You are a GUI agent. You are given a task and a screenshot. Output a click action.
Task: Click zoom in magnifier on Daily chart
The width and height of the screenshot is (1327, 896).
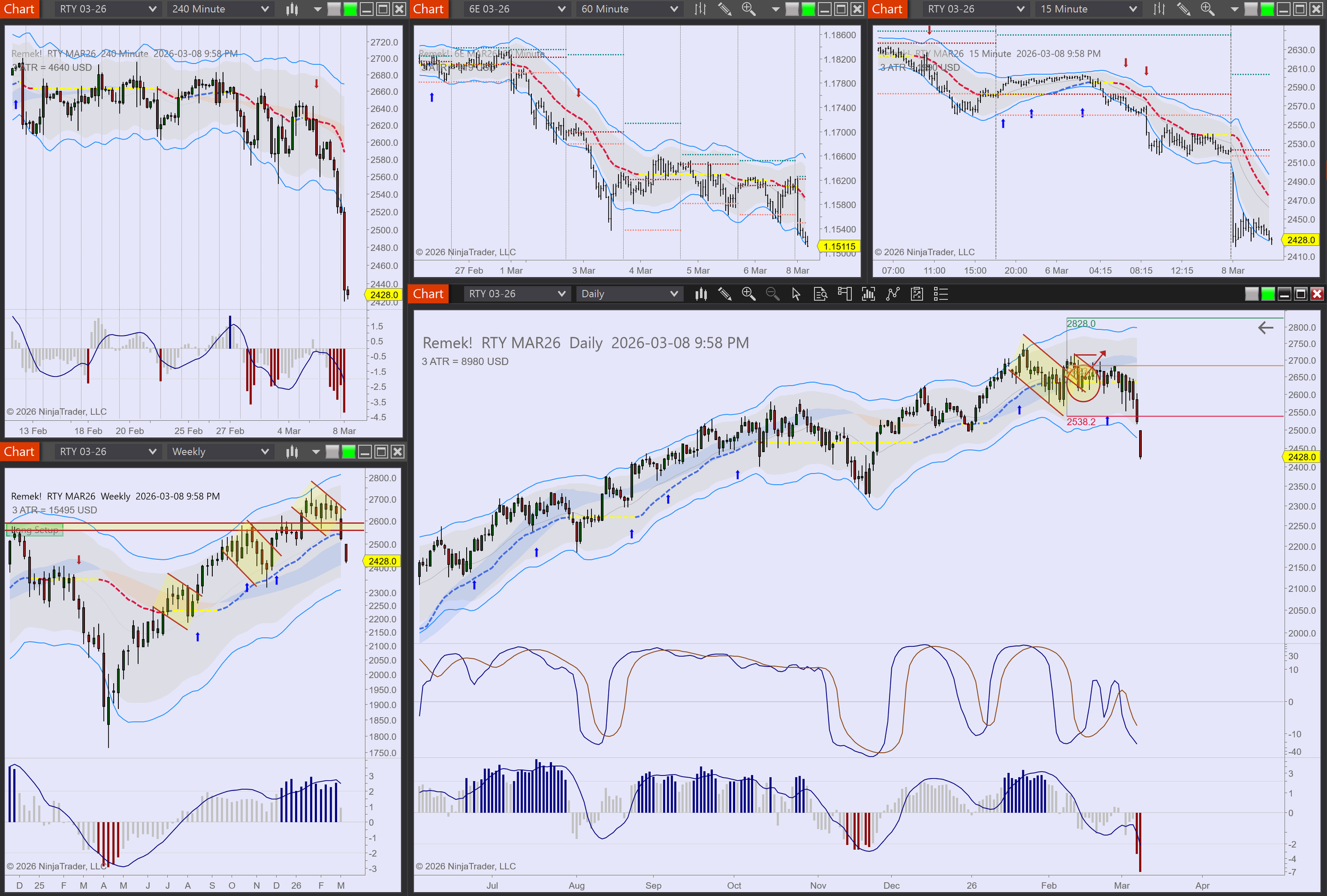pyautogui.click(x=748, y=294)
